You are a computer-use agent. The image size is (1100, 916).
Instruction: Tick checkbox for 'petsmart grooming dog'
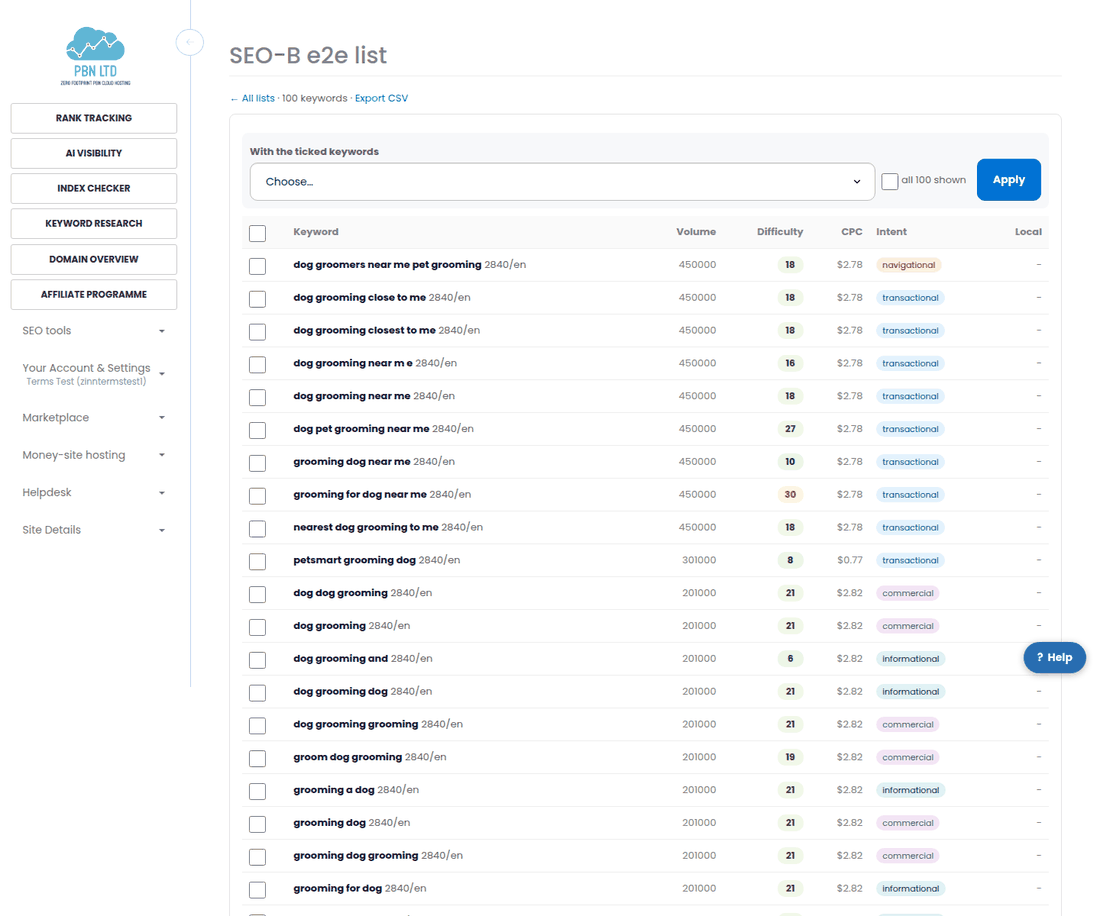pyautogui.click(x=257, y=561)
